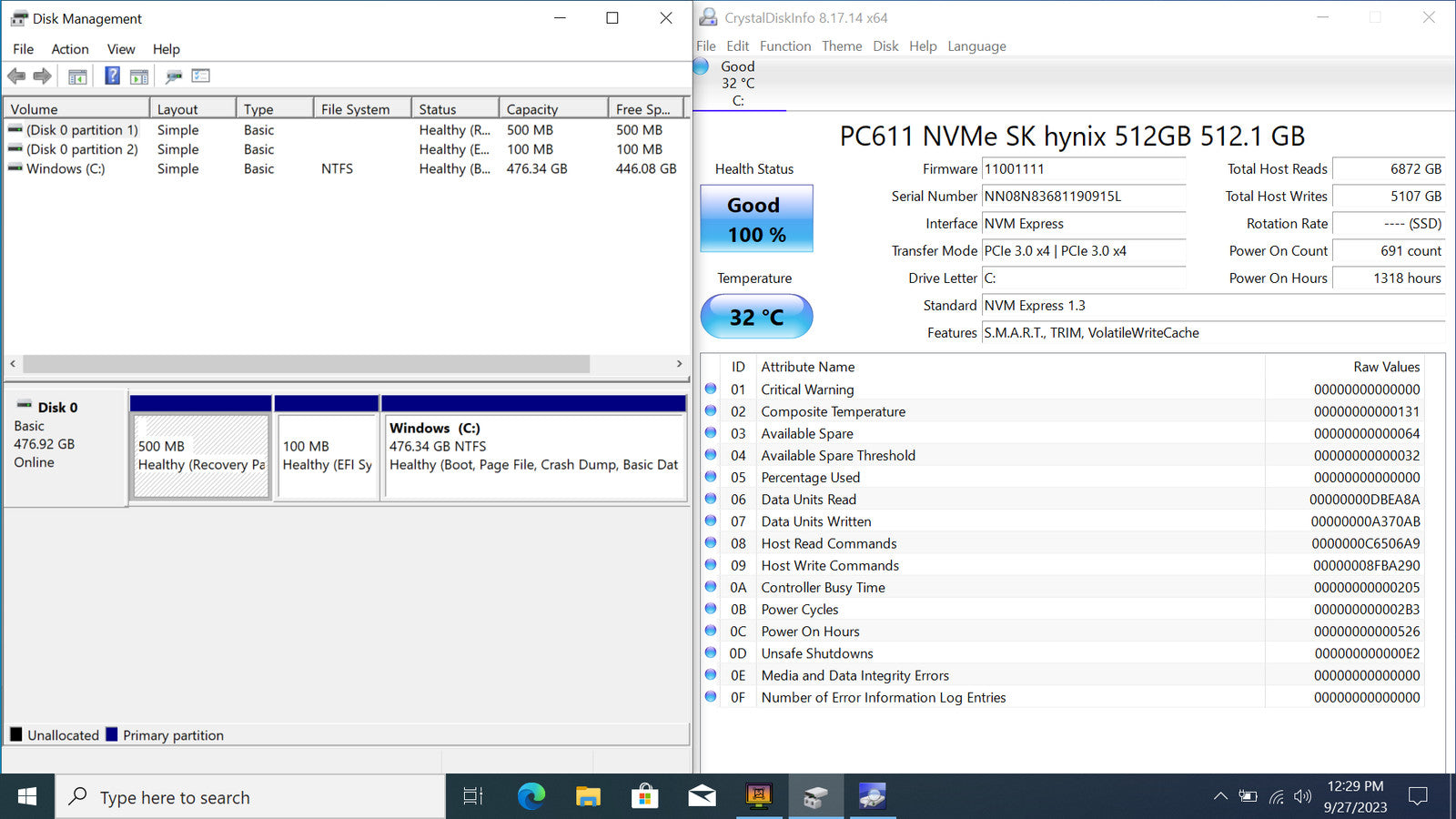This screenshot has width=1456, height=819.
Task: Toggle Show/Hide Console Tree toolbar icon
Action: [77, 76]
